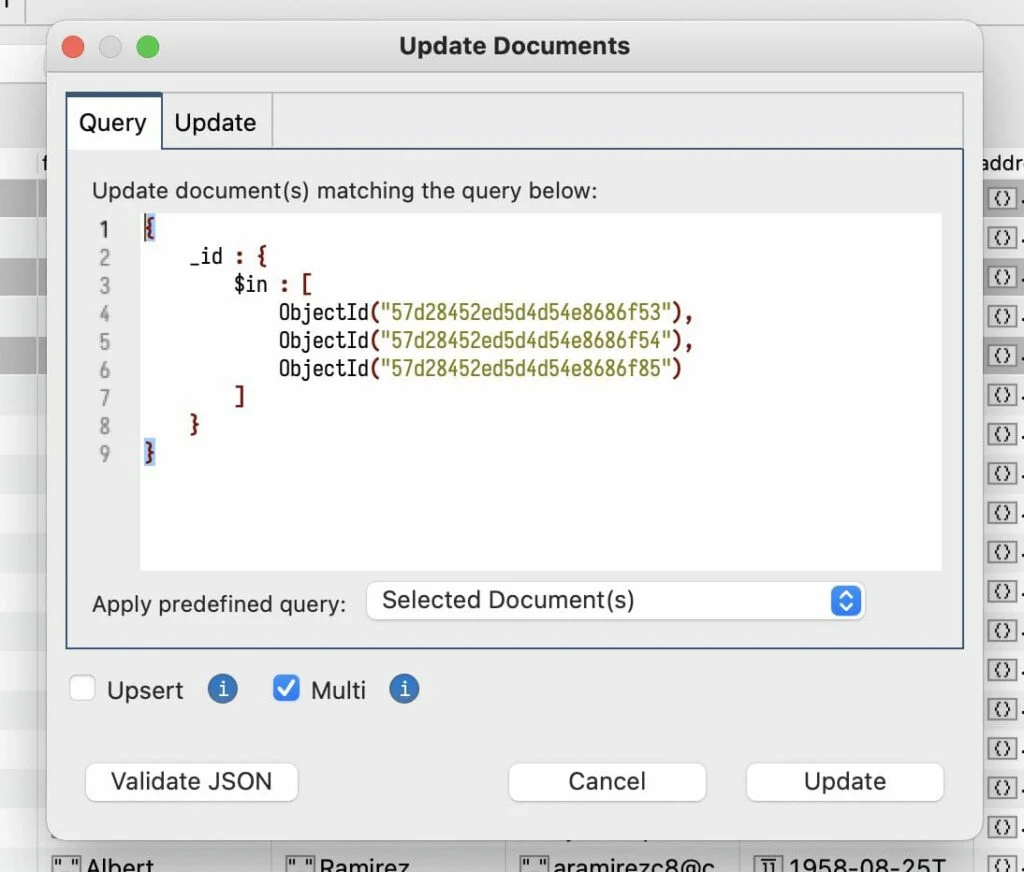
Task: Click the Validate JSON button
Action: tap(191, 781)
